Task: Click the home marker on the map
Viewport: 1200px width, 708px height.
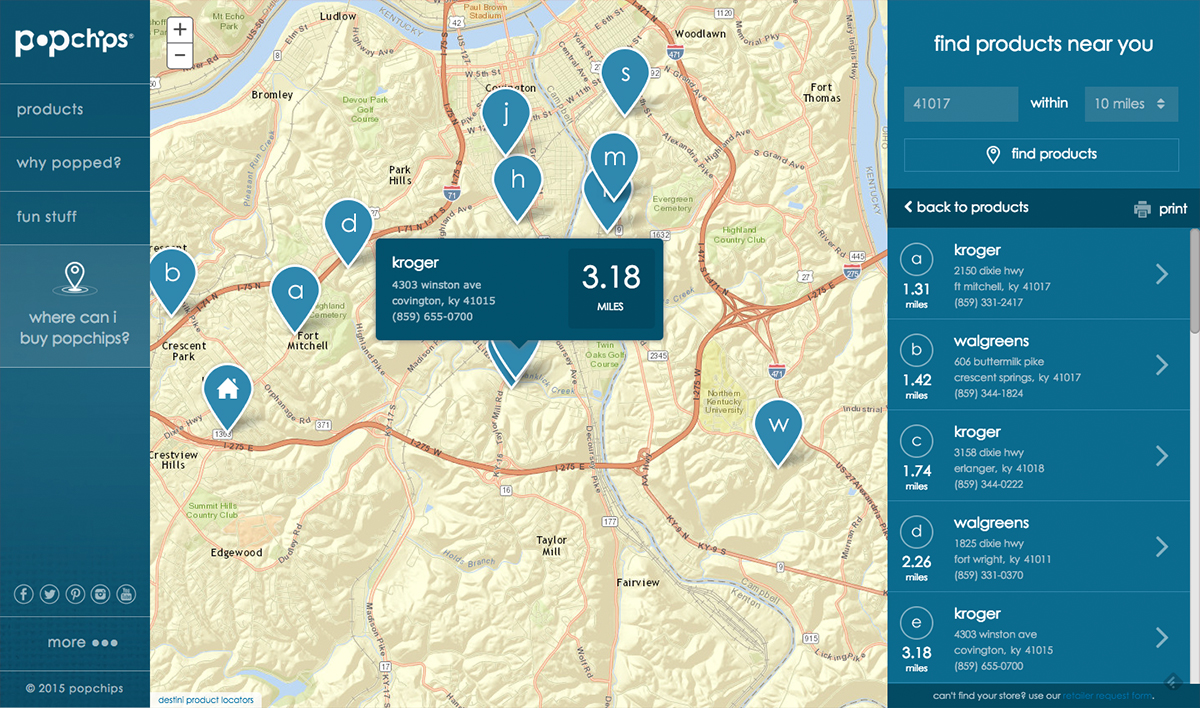Action: coord(227,390)
